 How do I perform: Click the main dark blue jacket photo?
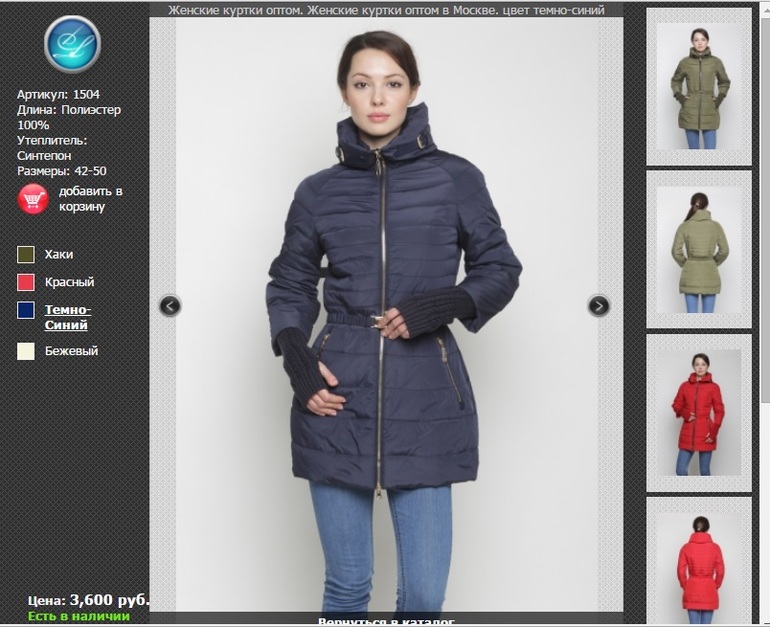click(x=386, y=320)
